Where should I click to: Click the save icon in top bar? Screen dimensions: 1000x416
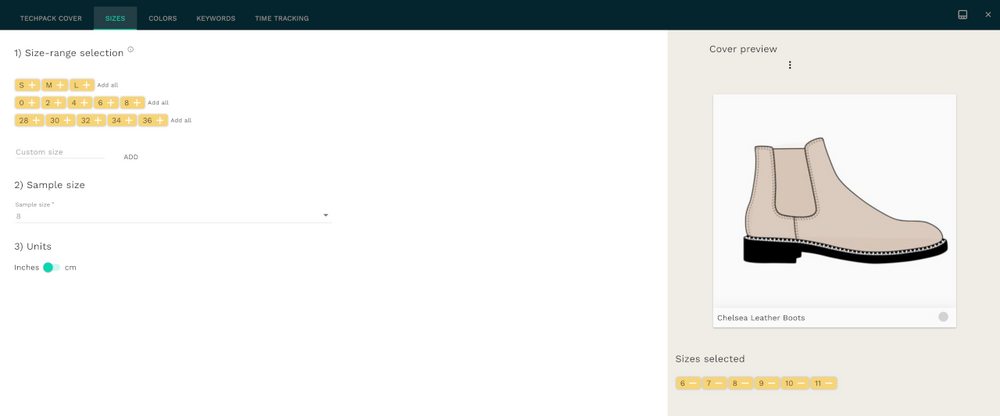(x=962, y=15)
